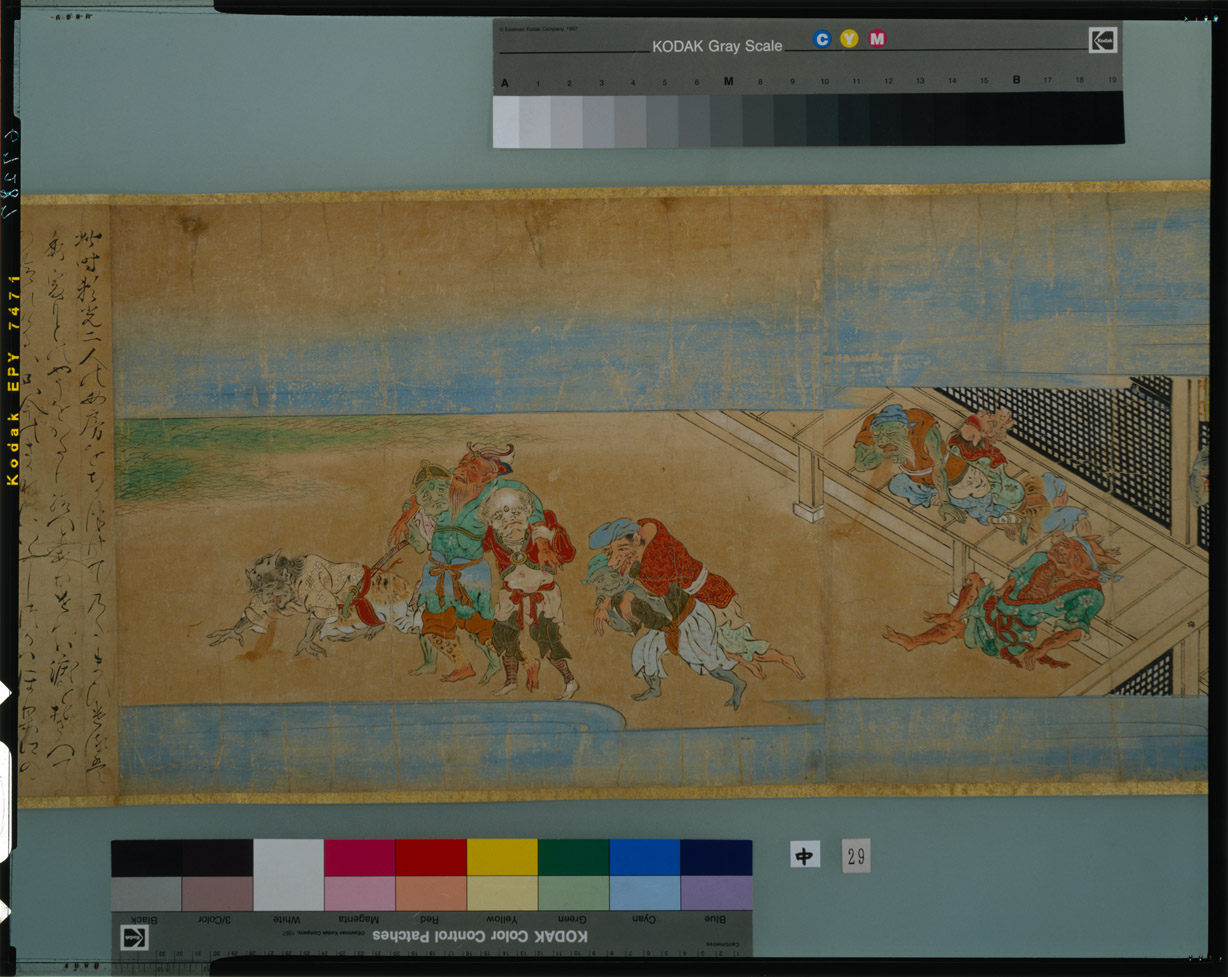Click the Kodak logo on the color patches card
Image resolution: width=1228 pixels, height=977 pixels.
pos(135,938)
